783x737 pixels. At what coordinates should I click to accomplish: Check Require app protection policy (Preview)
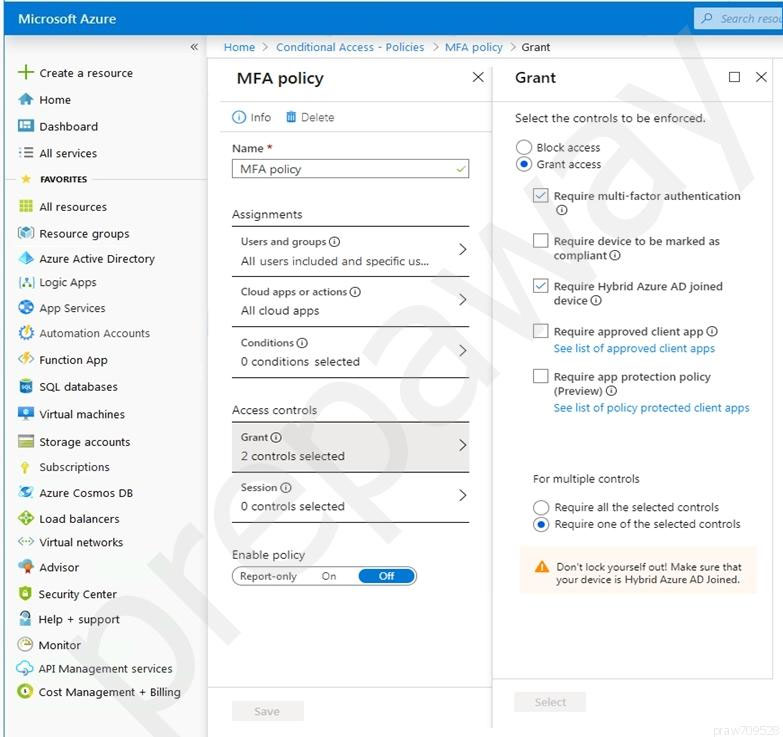click(540, 376)
